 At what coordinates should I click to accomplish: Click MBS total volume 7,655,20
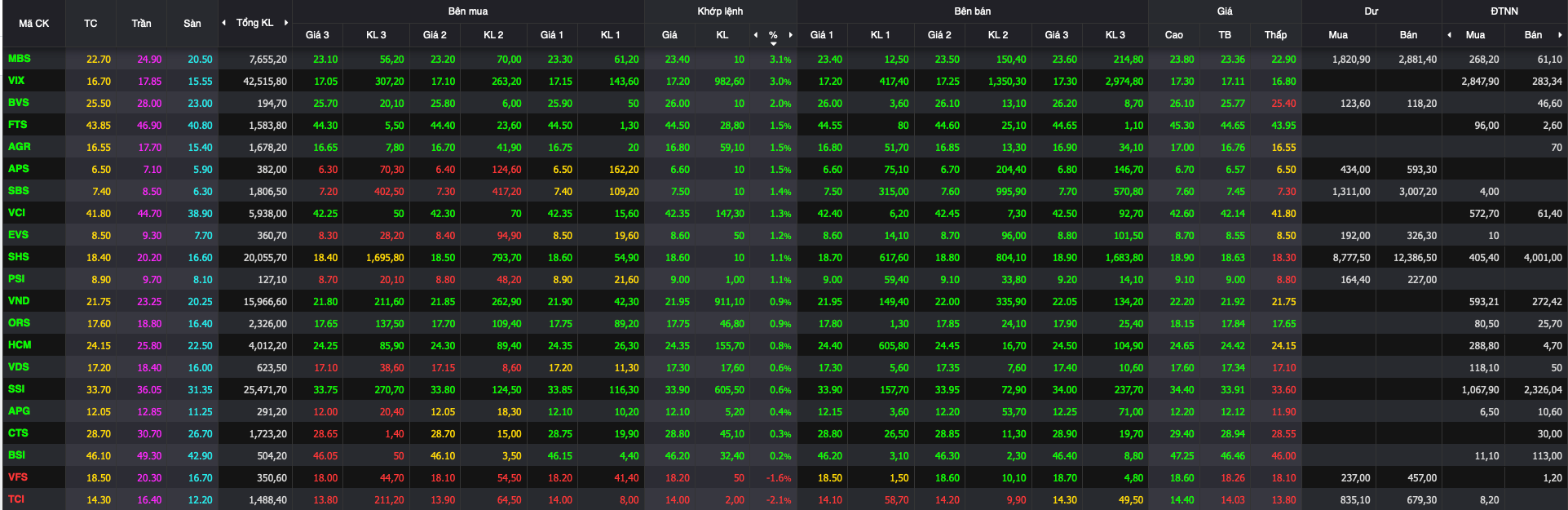click(x=268, y=60)
